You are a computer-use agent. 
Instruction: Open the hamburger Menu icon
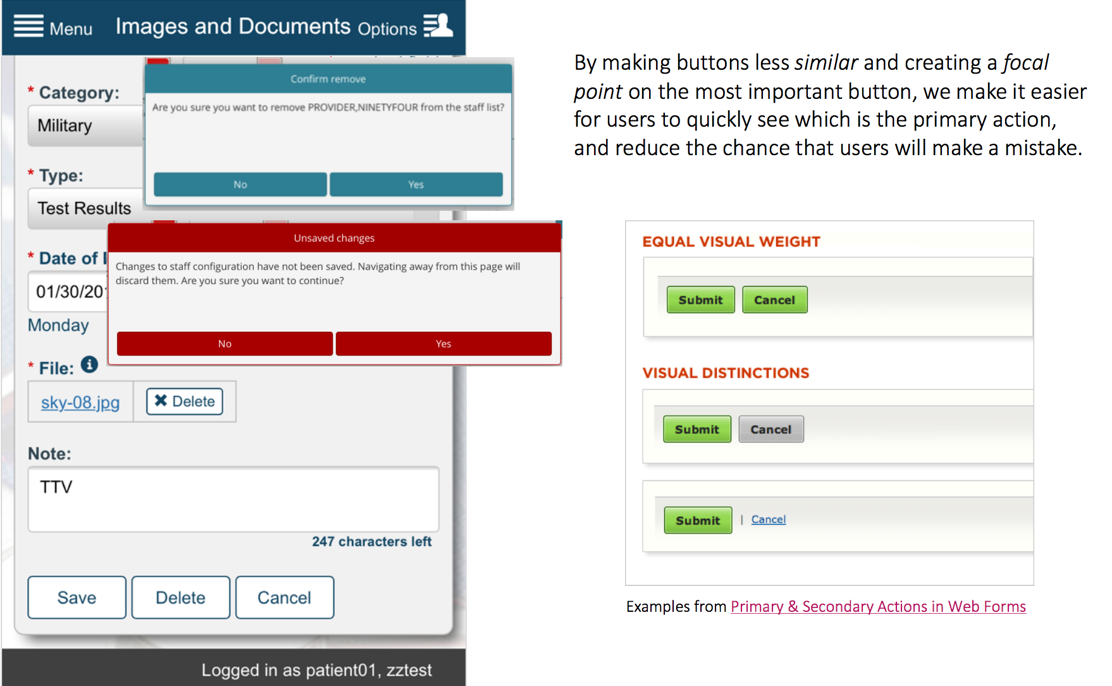pyautogui.click(x=29, y=26)
